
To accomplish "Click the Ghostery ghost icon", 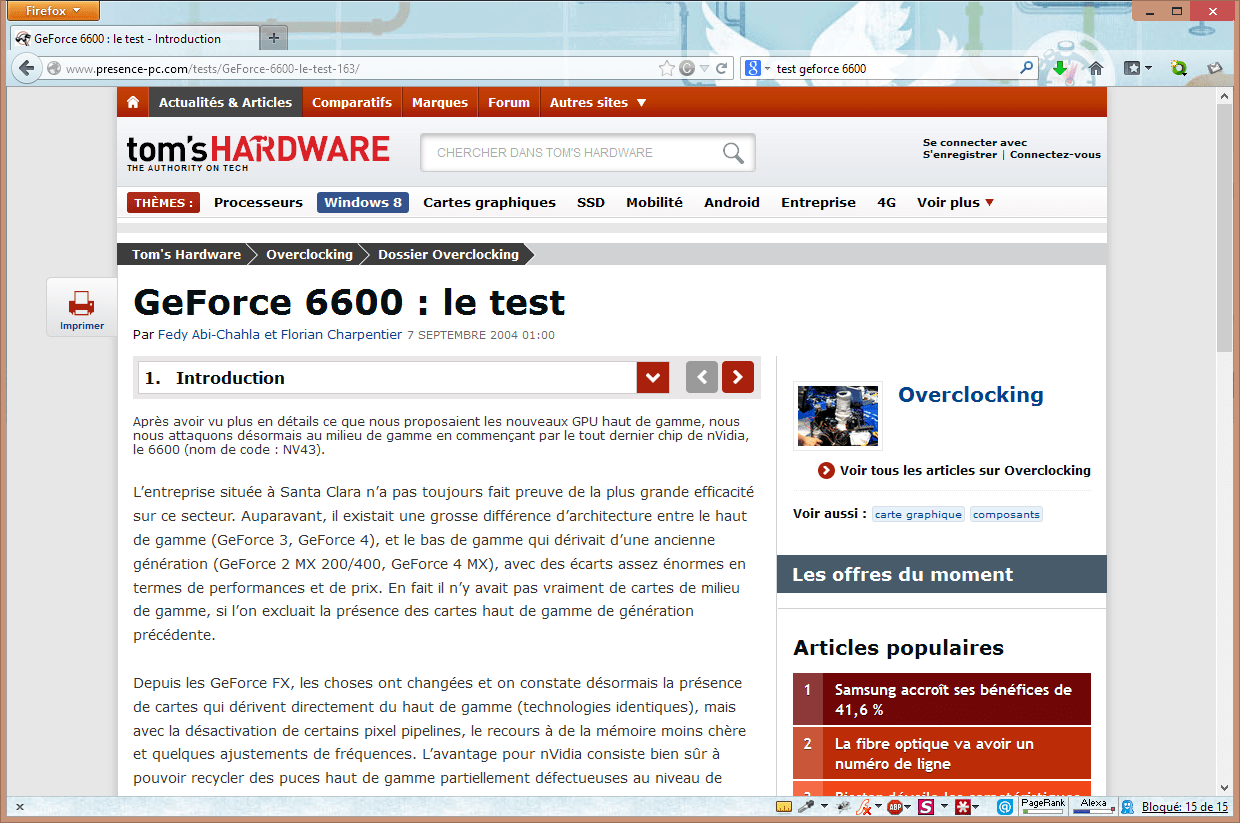I will [x=1127, y=806].
